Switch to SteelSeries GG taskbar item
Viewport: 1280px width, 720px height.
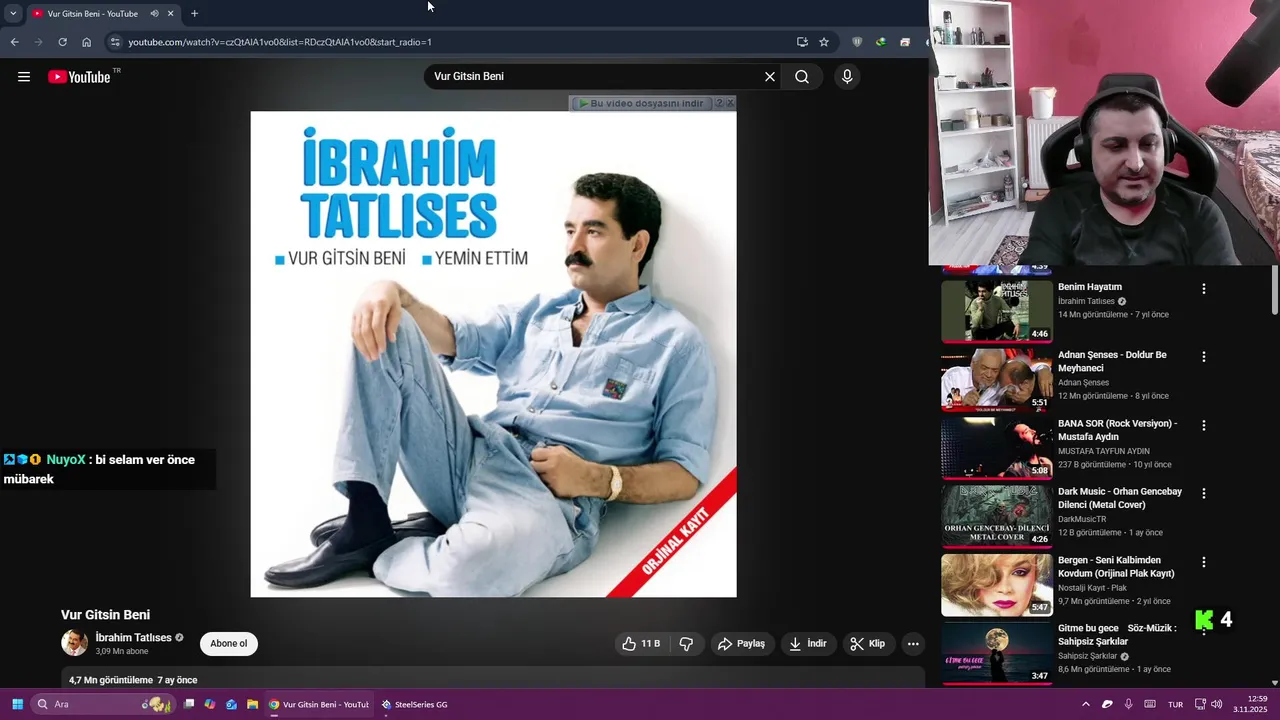point(415,704)
